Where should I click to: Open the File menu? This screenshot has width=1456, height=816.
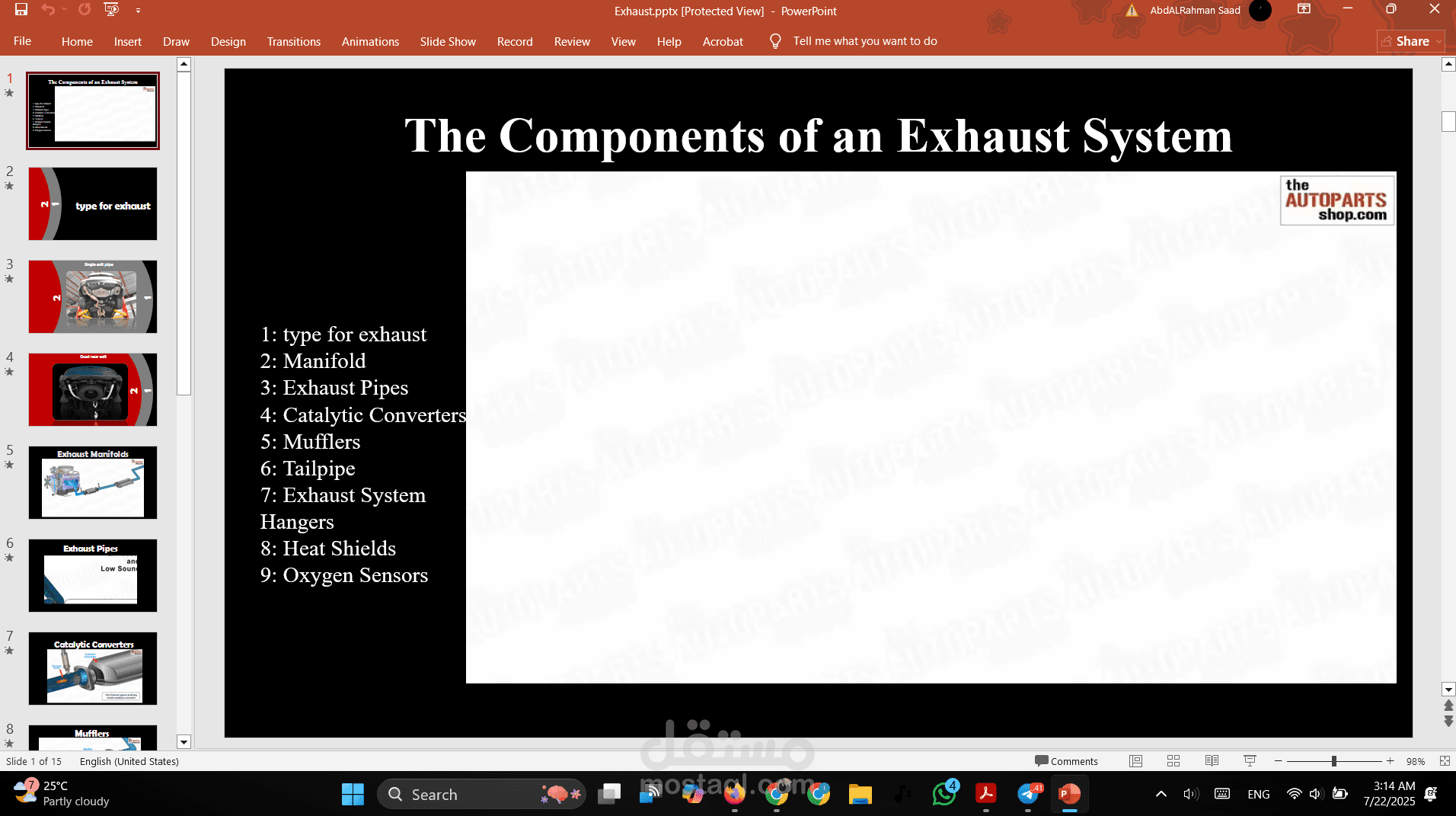[x=22, y=41]
